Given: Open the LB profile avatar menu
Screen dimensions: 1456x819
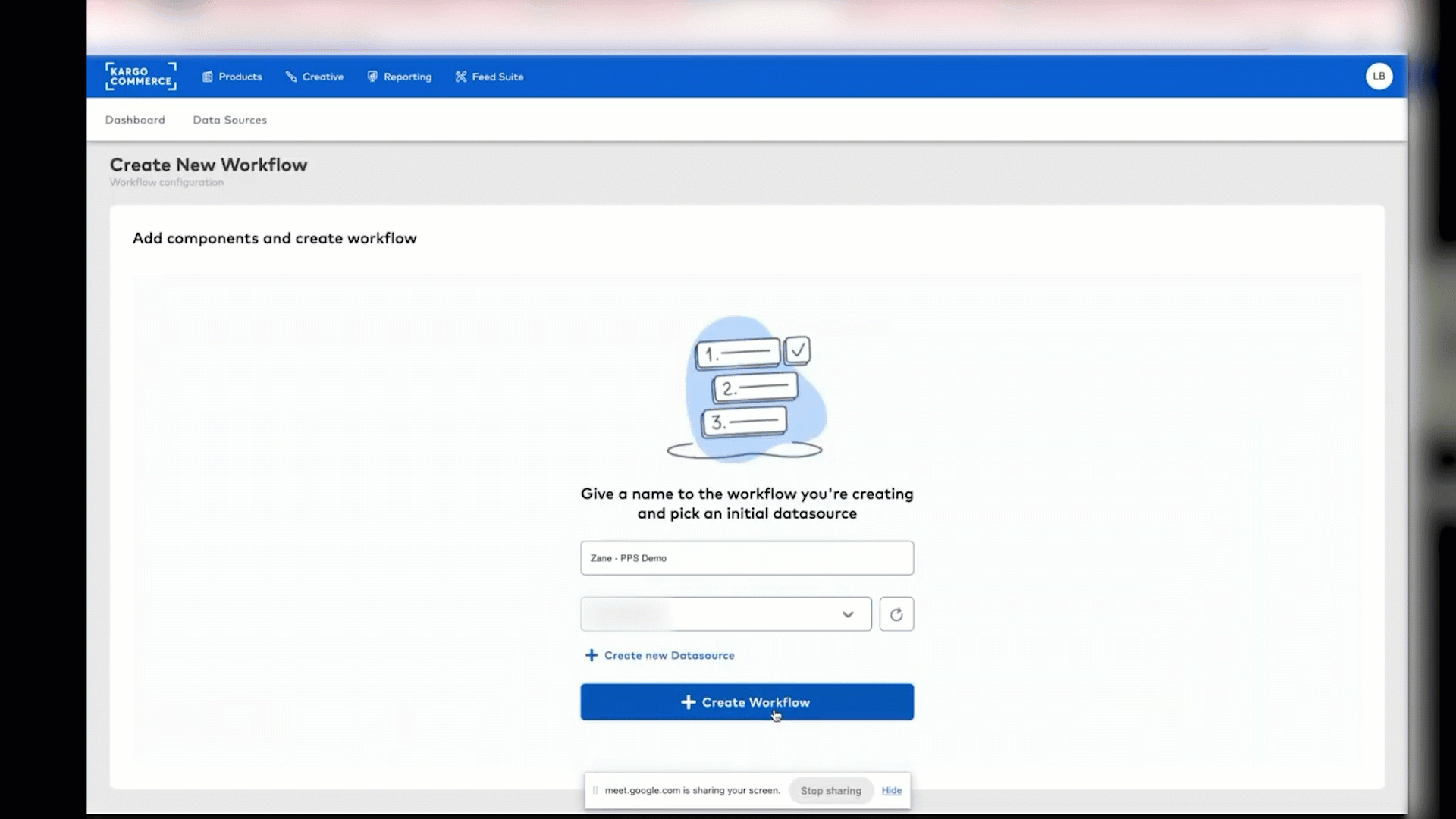Looking at the screenshot, I should (x=1379, y=76).
